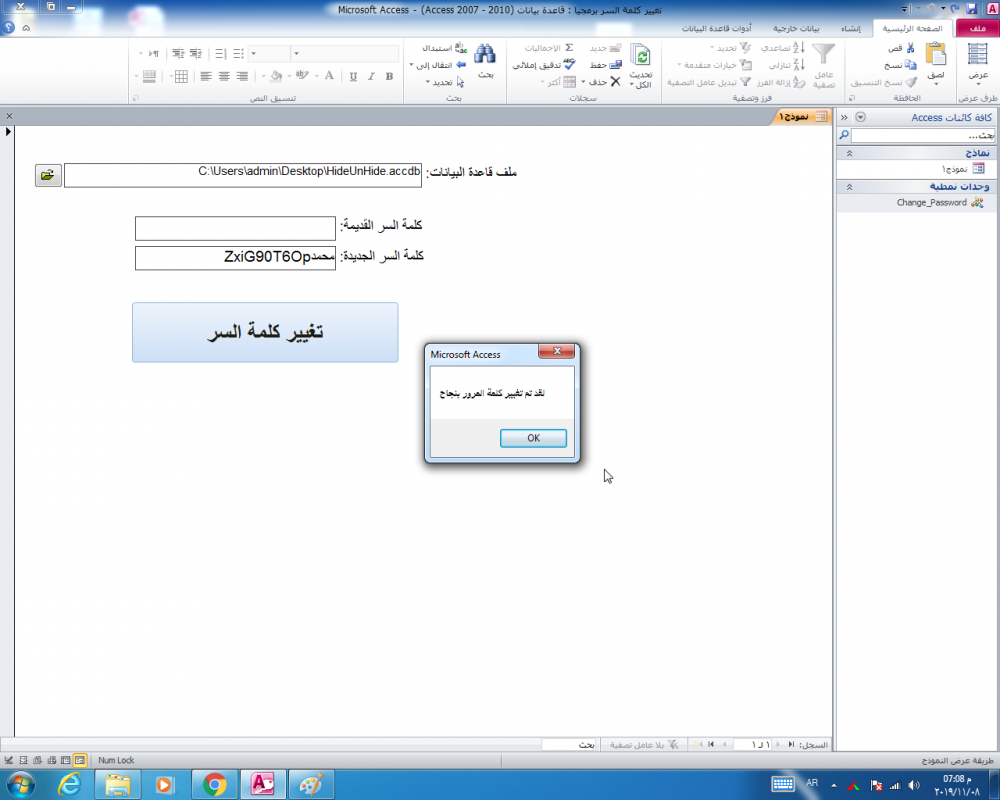Sort ascending with تصاعدي button
This screenshot has width=1000, height=800.
(x=782, y=48)
